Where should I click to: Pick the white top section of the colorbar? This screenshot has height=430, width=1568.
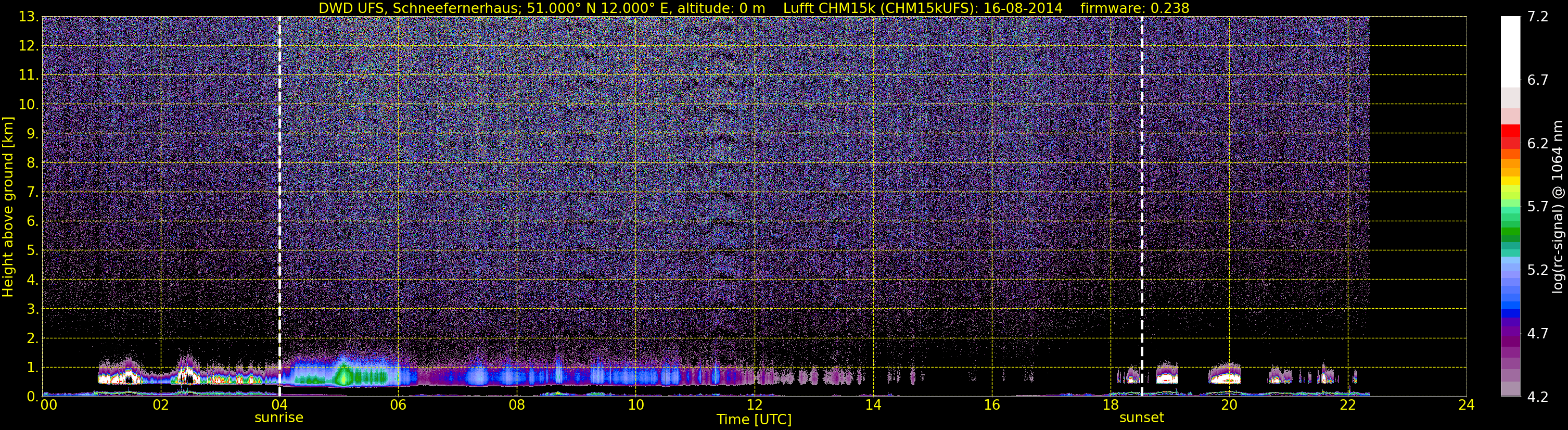coord(1510,52)
